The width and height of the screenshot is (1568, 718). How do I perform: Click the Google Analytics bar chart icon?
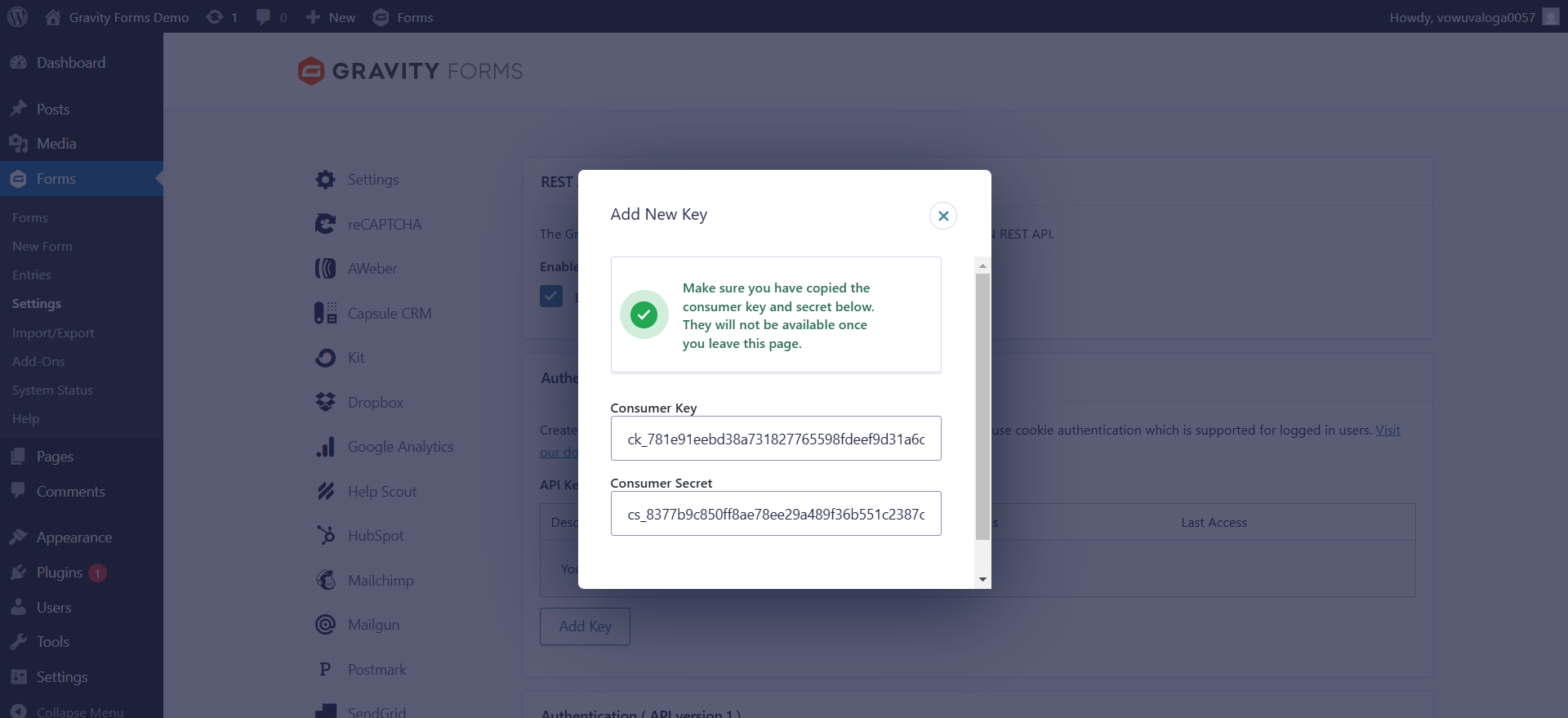point(325,447)
